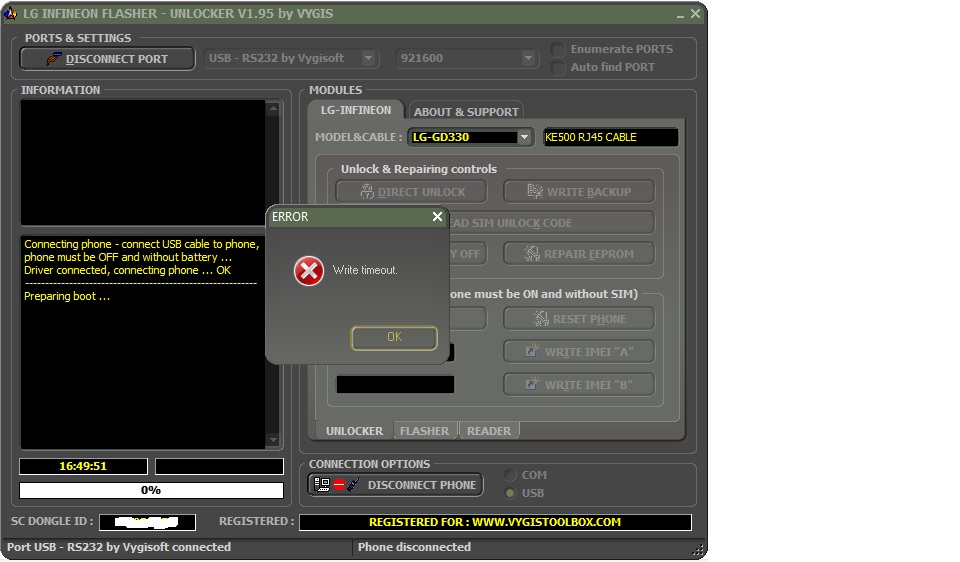Click the log panel scroll-down arrow
This screenshot has height=562, width=960.
click(273, 440)
